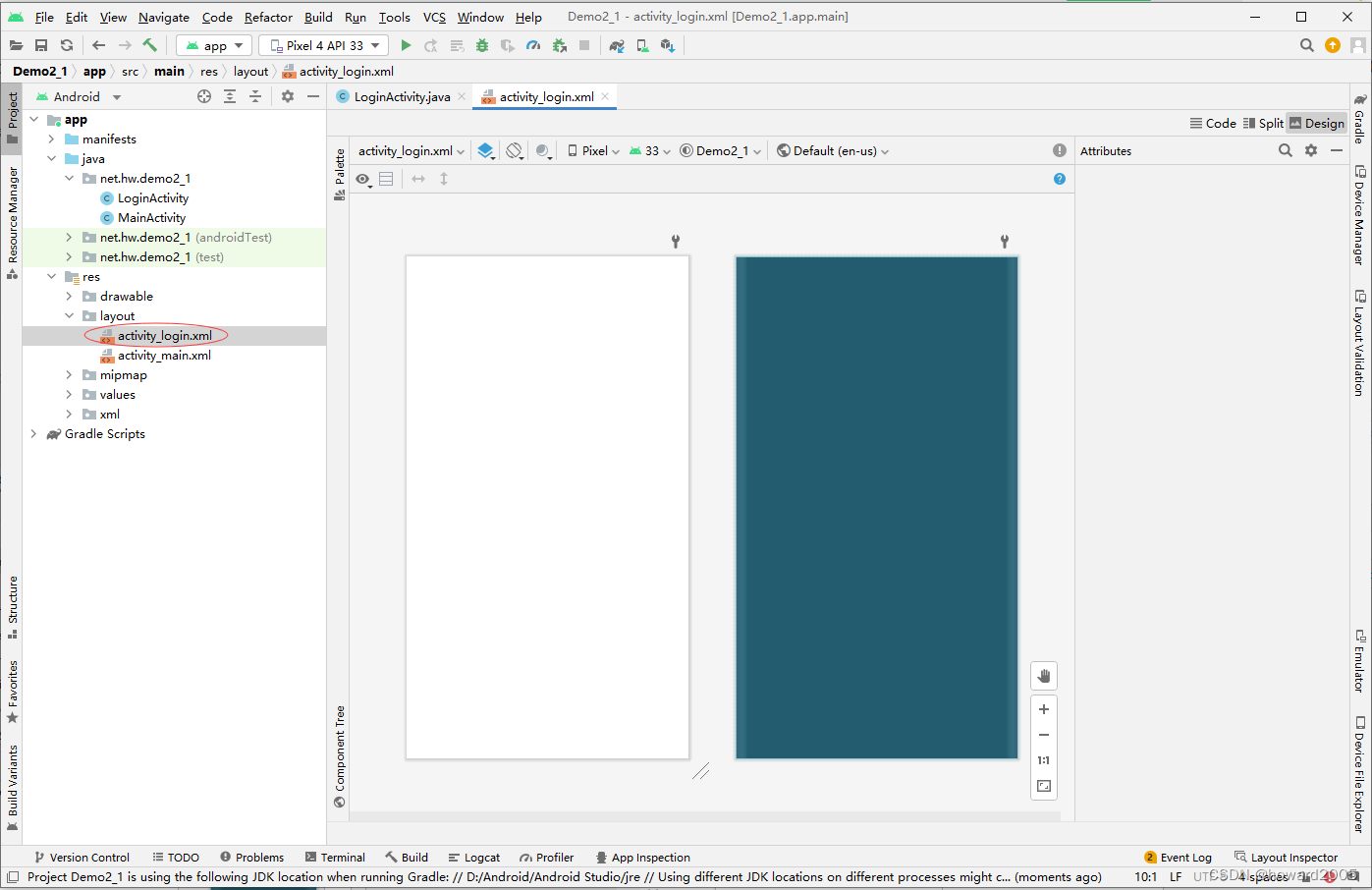Switch editor to Code view
The height and width of the screenshot is (890, 1372).
1213,123
